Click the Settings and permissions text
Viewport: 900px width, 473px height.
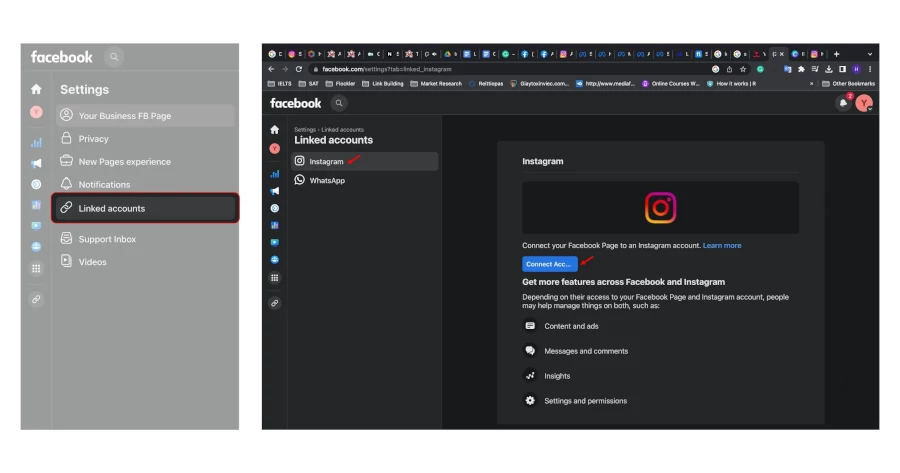click(x=585, y=401)
